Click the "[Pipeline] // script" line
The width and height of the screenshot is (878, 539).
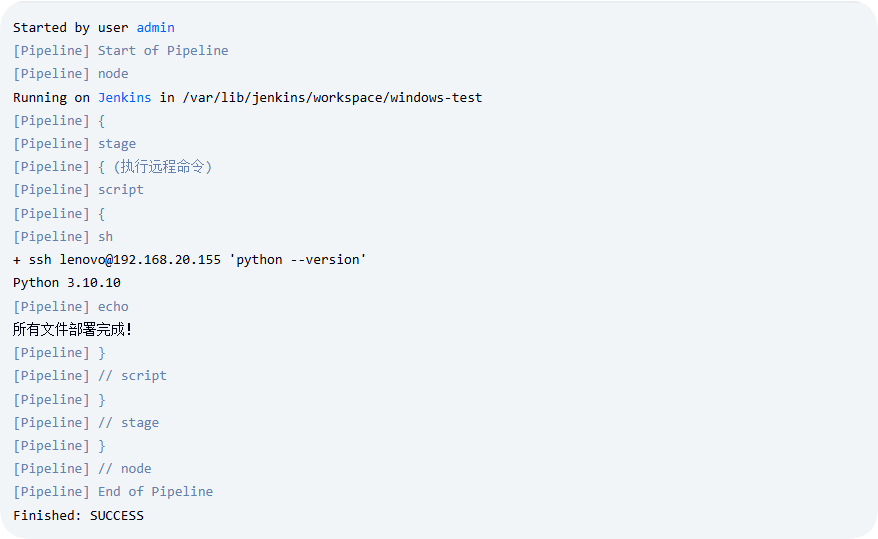90,376
